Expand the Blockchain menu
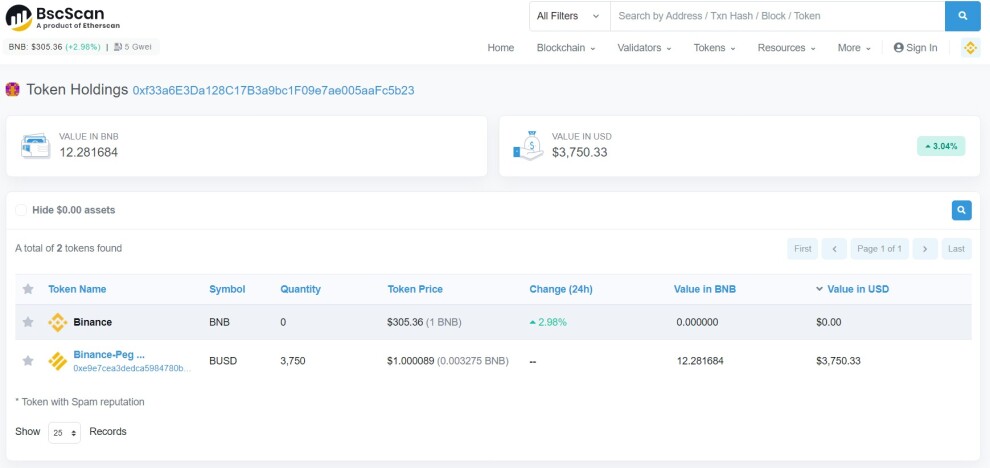The width and height of the screenshot is (990, 468). [566, 48]
